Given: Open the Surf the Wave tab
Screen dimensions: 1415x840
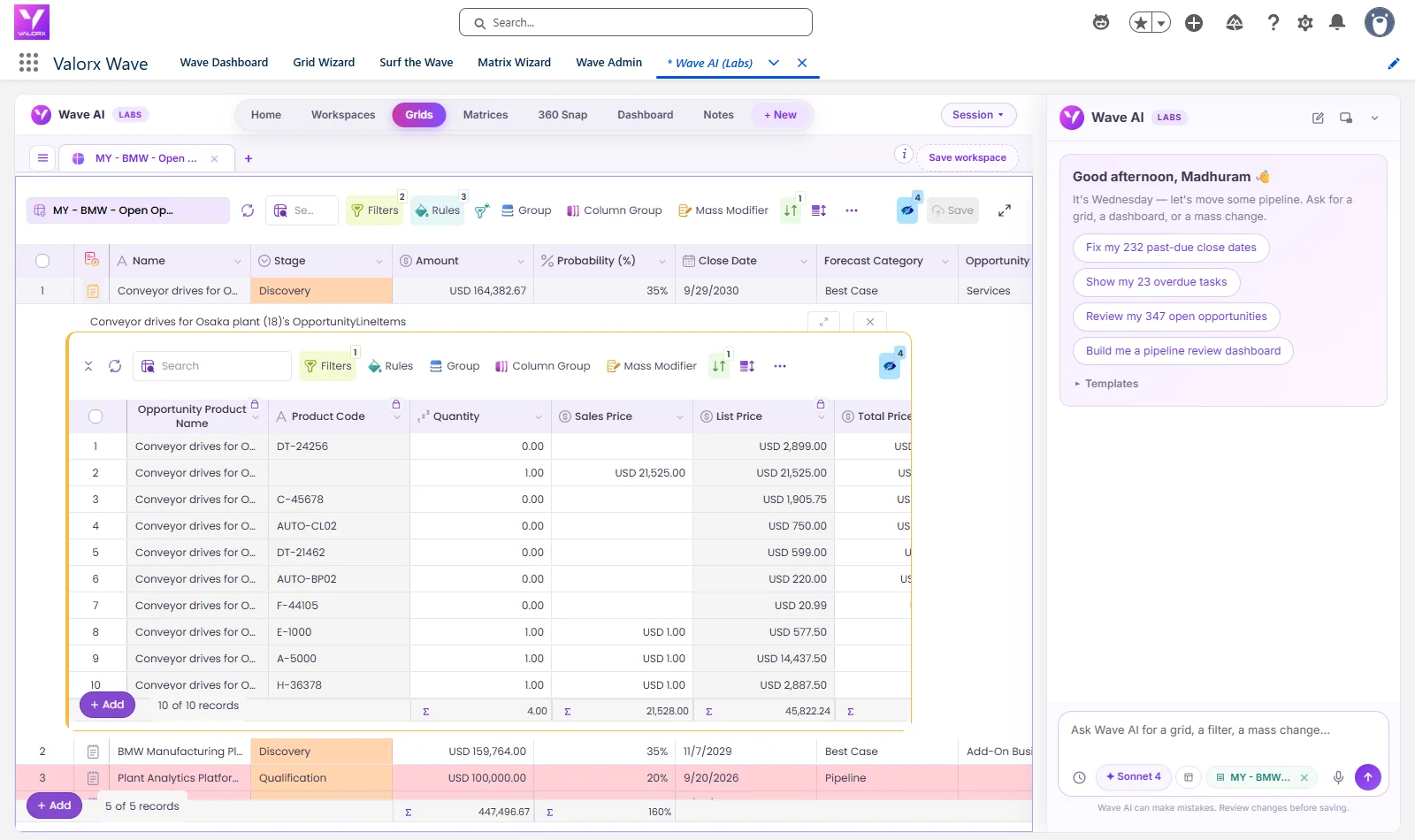Looking at the screenshot, I should 416,62.
